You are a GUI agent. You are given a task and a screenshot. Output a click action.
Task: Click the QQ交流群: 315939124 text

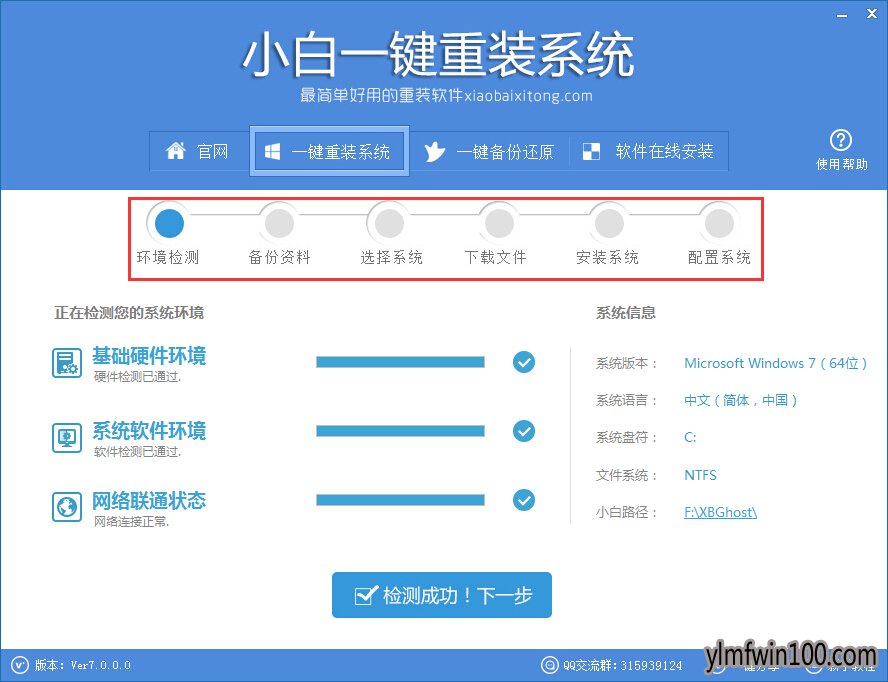pos(622,664)
